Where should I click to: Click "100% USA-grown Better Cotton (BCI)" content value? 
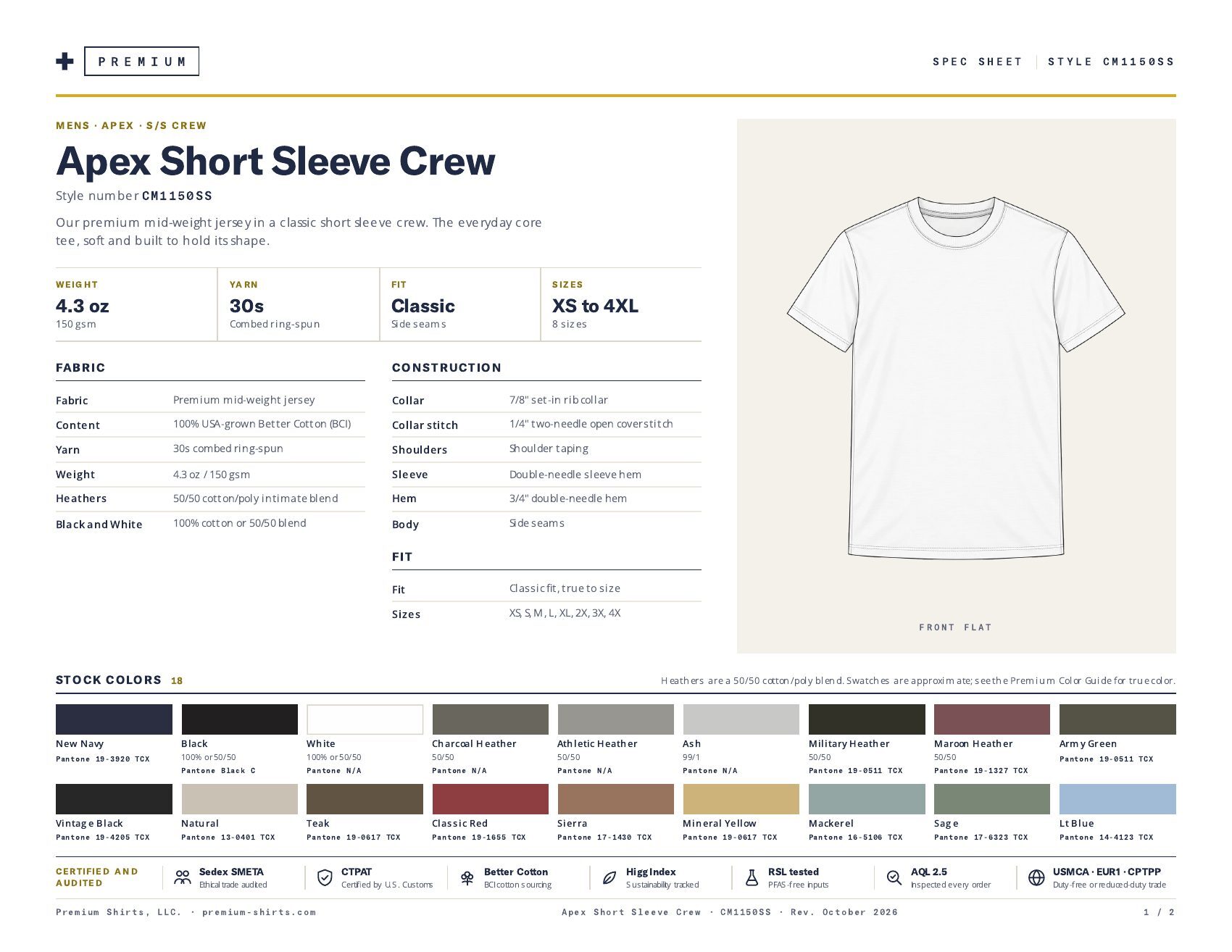coord(262,424)
